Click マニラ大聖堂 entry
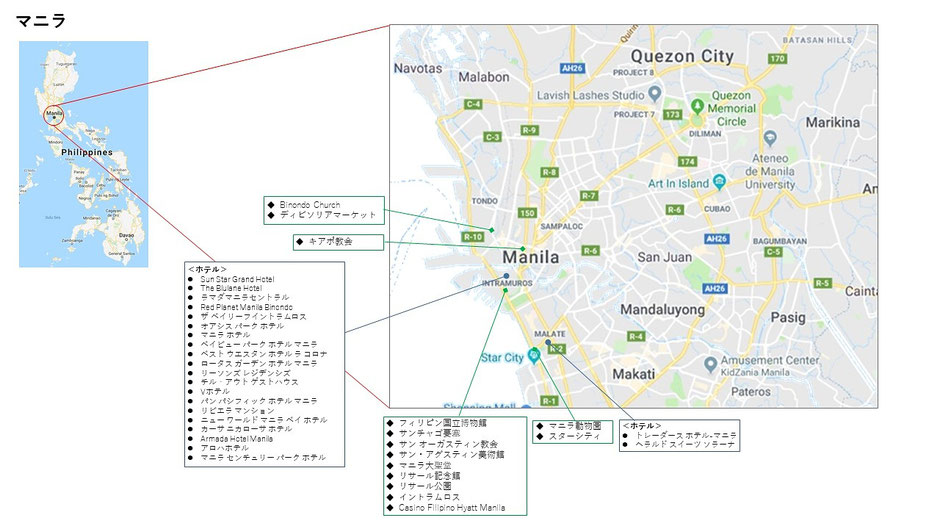This screenshot has height=529, width=940. tap(425, 465)
